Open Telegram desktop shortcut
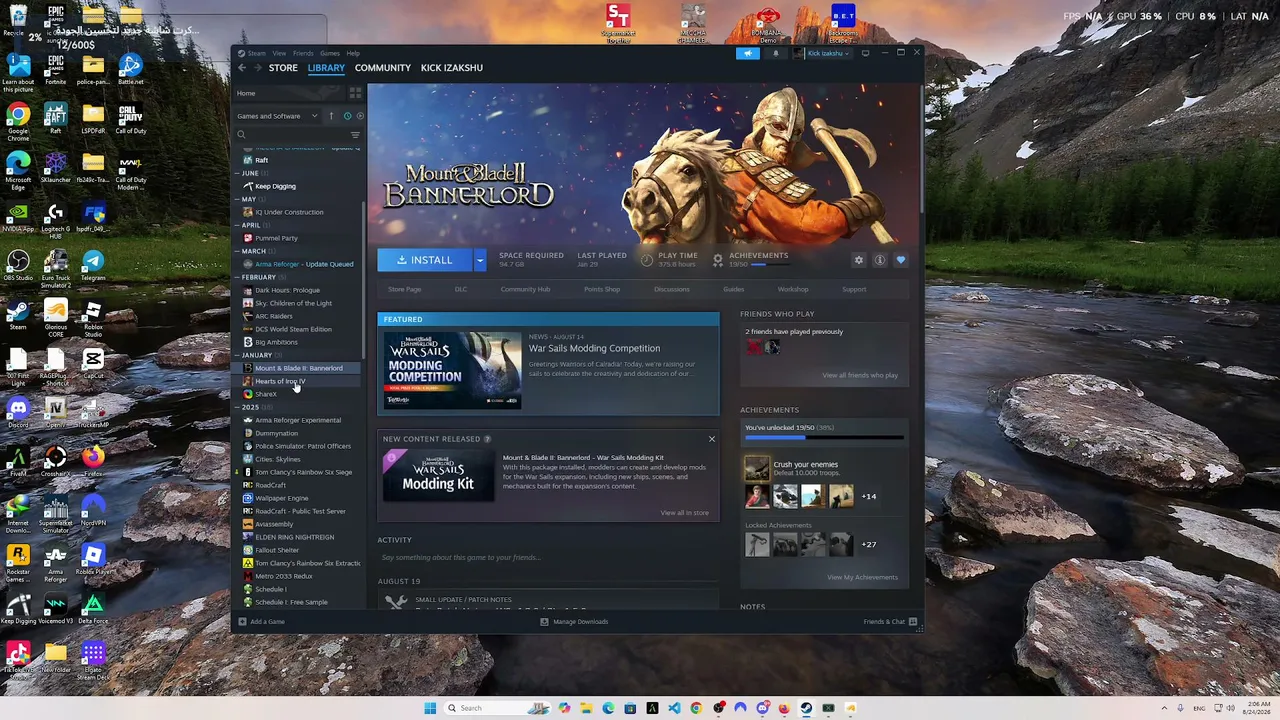 [93, 266]
